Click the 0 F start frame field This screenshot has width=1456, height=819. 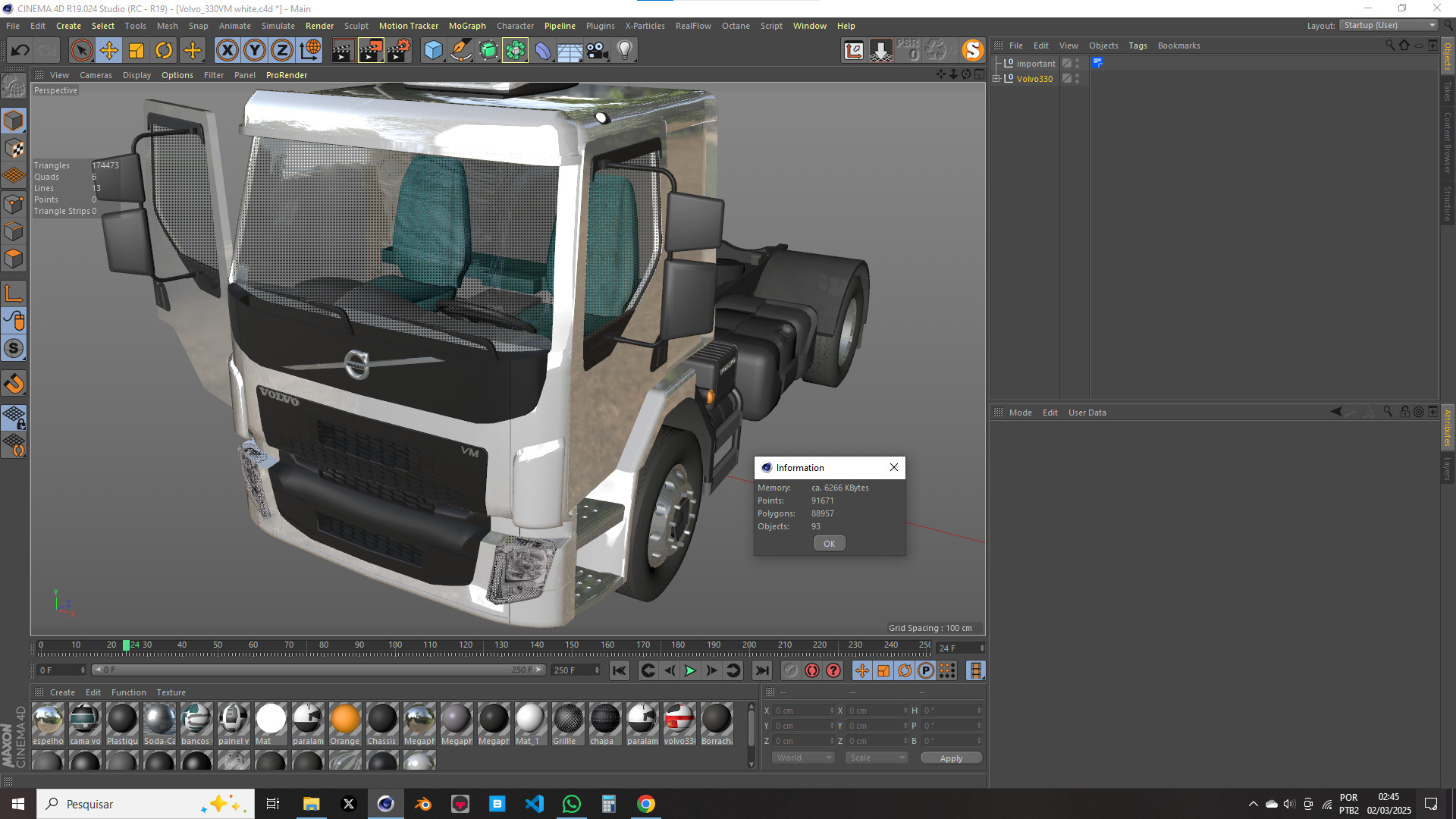coord(61,670)
